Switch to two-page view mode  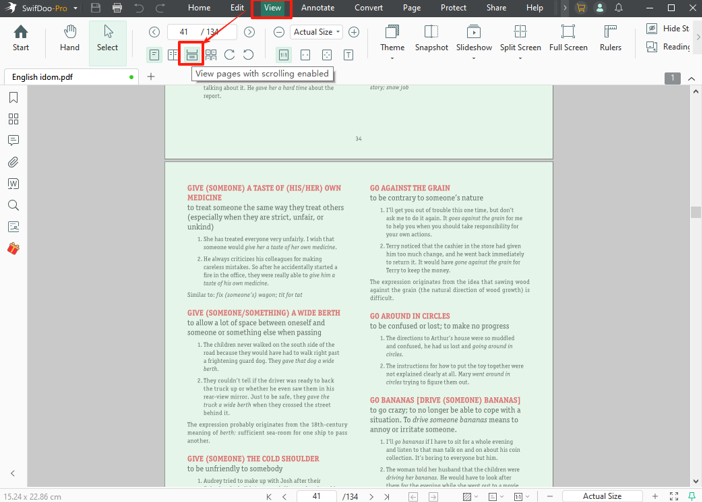[x=173, y=55]
